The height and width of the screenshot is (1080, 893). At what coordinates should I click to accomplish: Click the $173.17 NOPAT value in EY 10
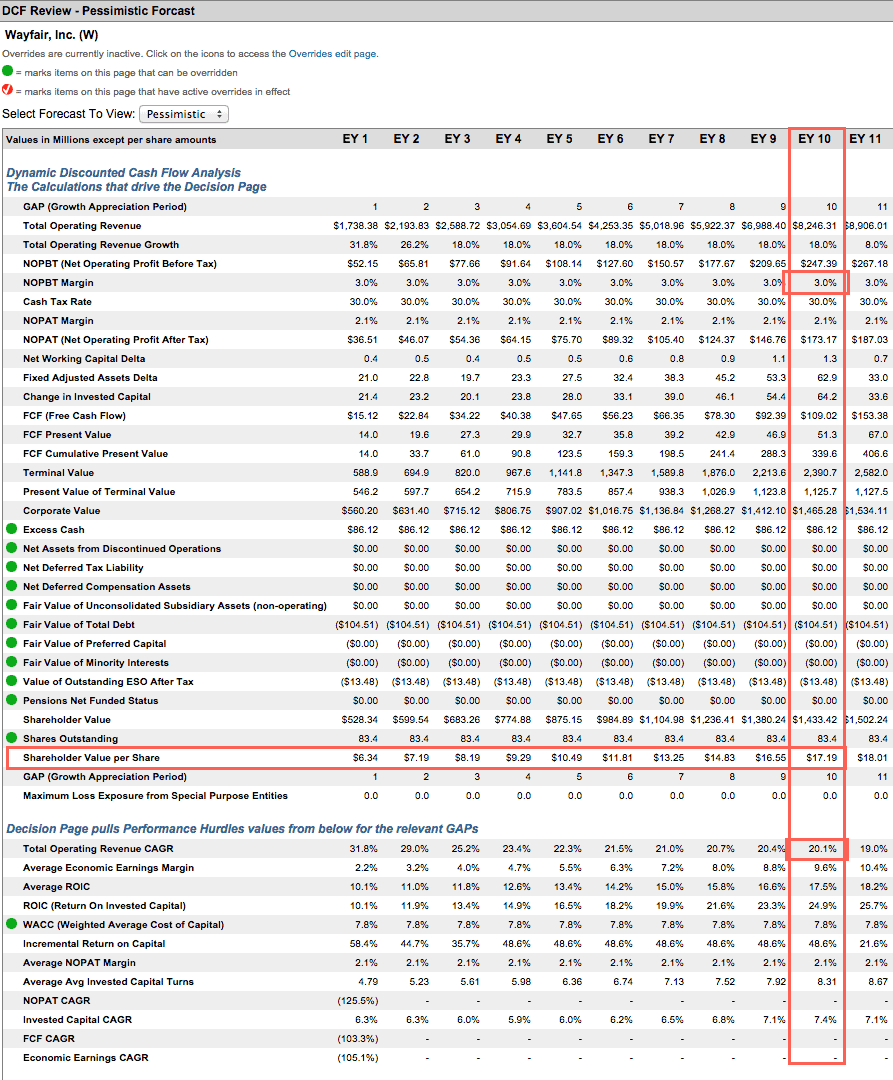point(819,340)
